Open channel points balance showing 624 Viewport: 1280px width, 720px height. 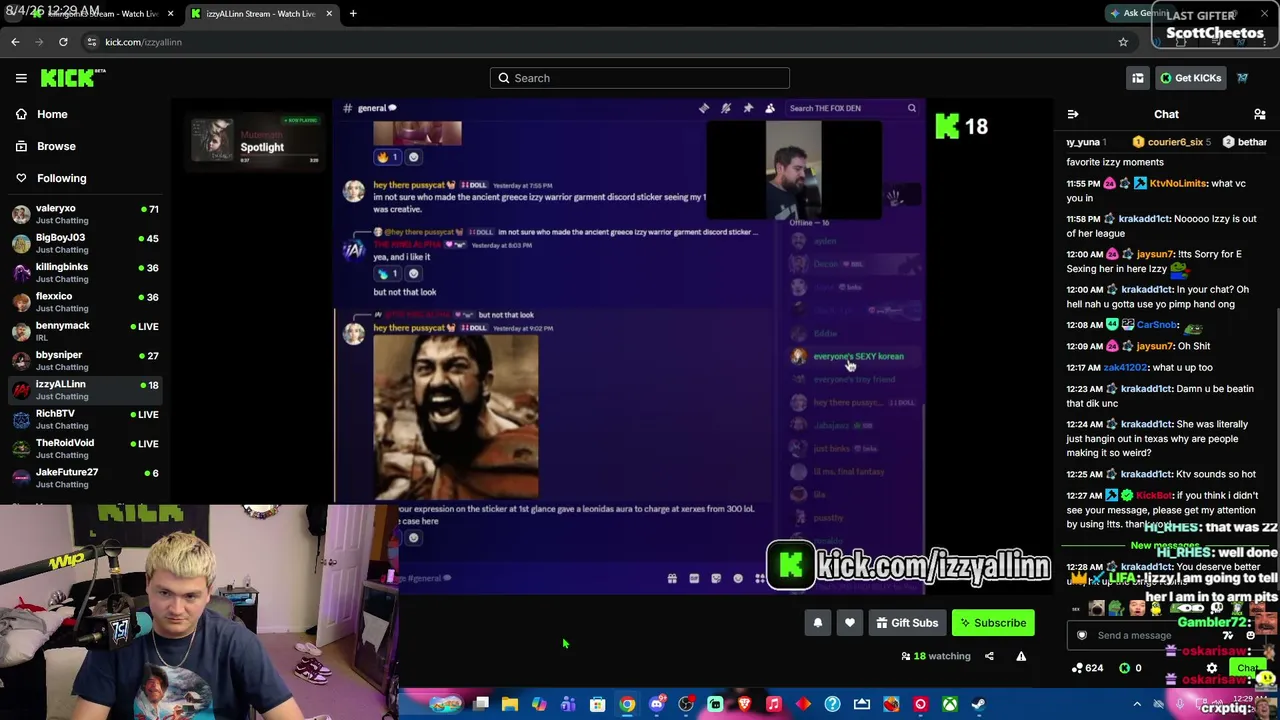click(x=1087, y=668)
